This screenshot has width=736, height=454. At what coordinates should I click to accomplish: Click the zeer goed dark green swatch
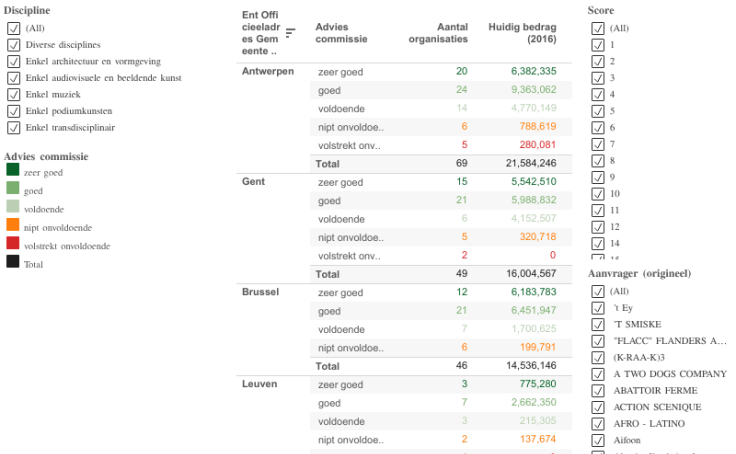(x=13, y=169)
